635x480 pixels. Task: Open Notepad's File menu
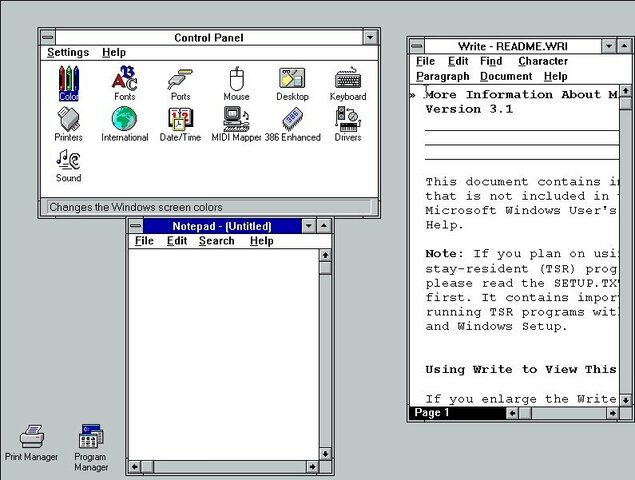pos(144,241)
